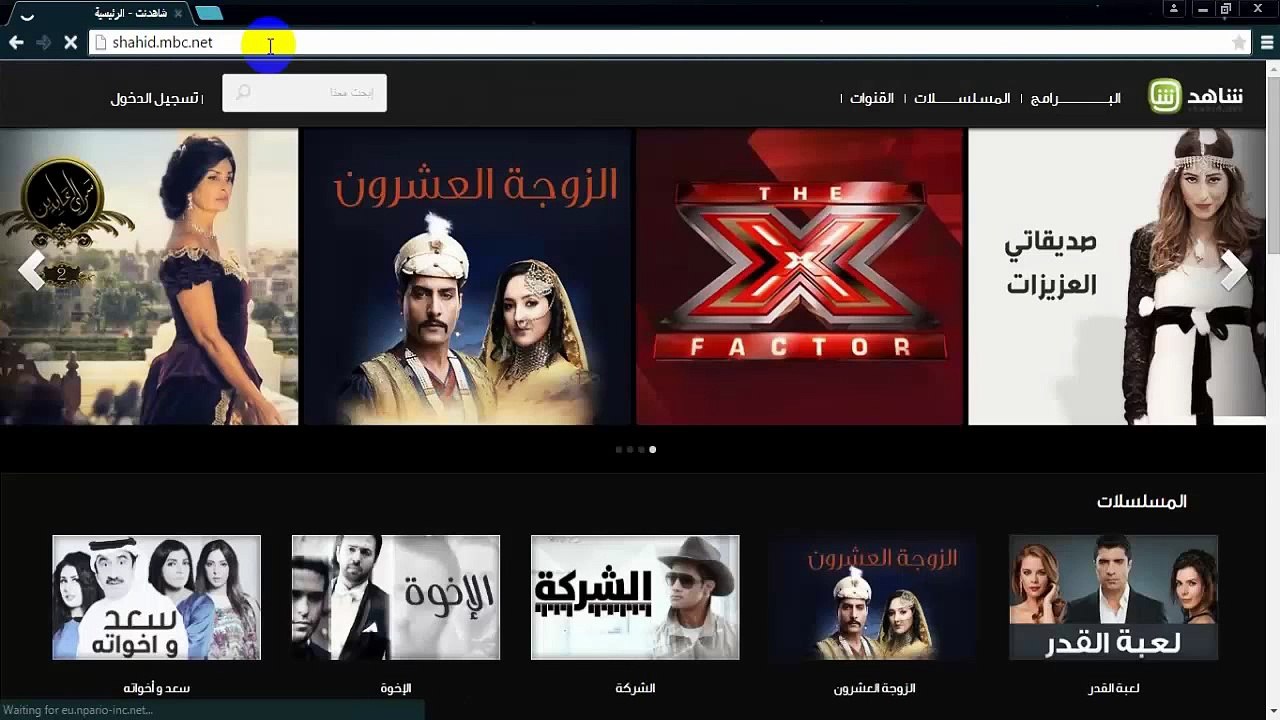The width and height of the screenshot is (1280, 720).
Task: Open the woman in purple dress banner
Action: (x=149, y=277)
